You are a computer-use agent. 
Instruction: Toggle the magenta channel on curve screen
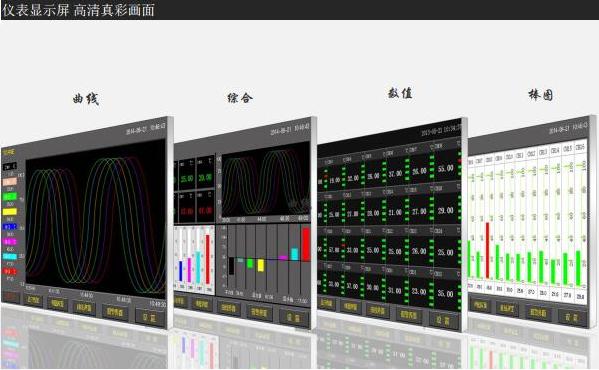[x=10, y=242]
